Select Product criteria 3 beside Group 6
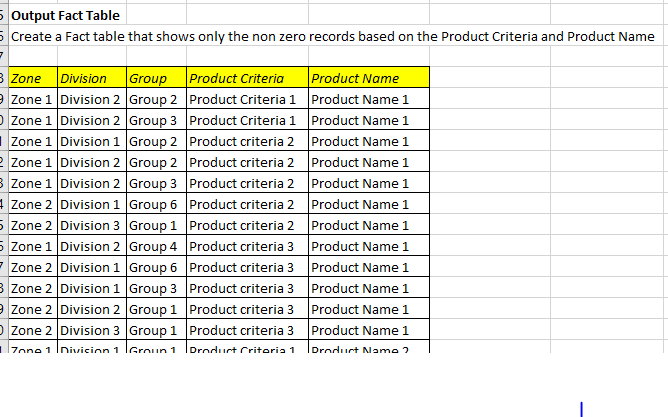The width and height of the screenshot is (668, 417). coord(248,267)
